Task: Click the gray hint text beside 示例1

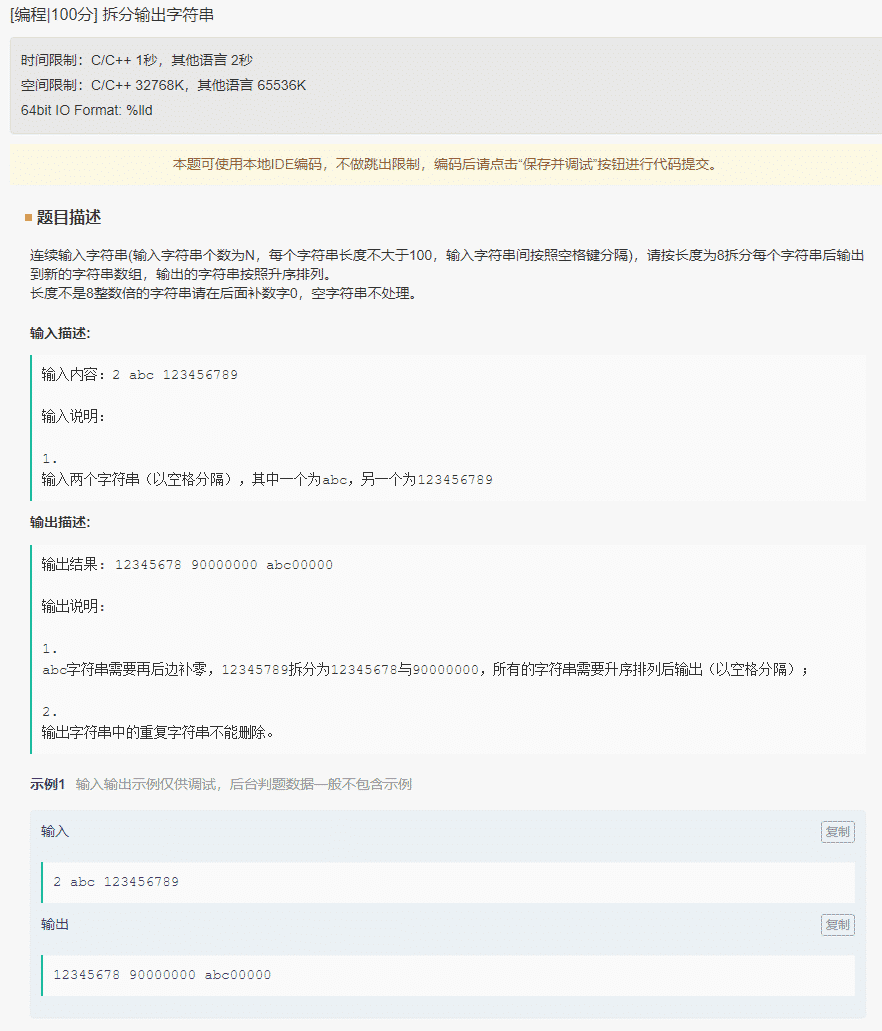Action: (244, 784)
